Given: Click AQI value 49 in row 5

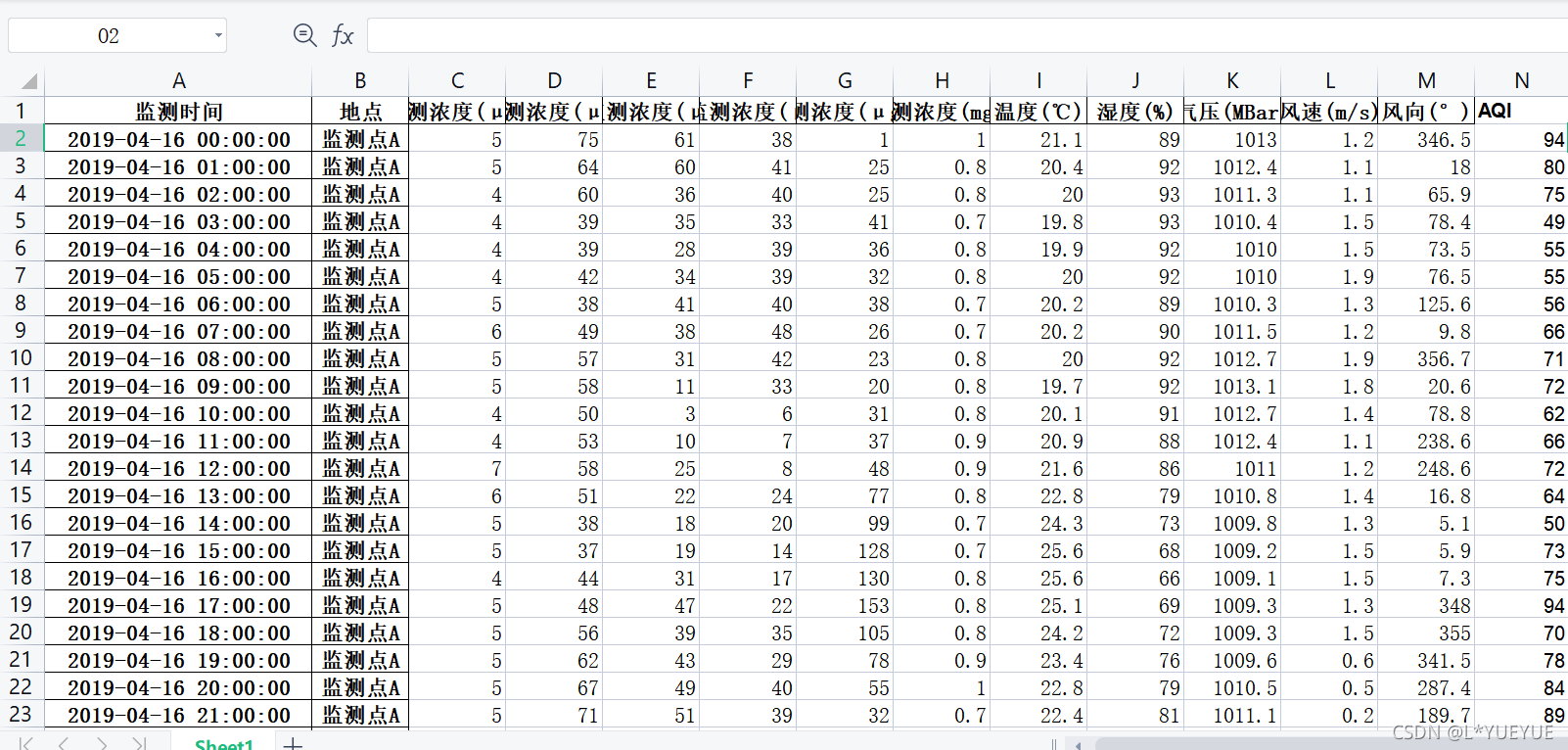Looking at the screenshot, I should (1521, 221).
